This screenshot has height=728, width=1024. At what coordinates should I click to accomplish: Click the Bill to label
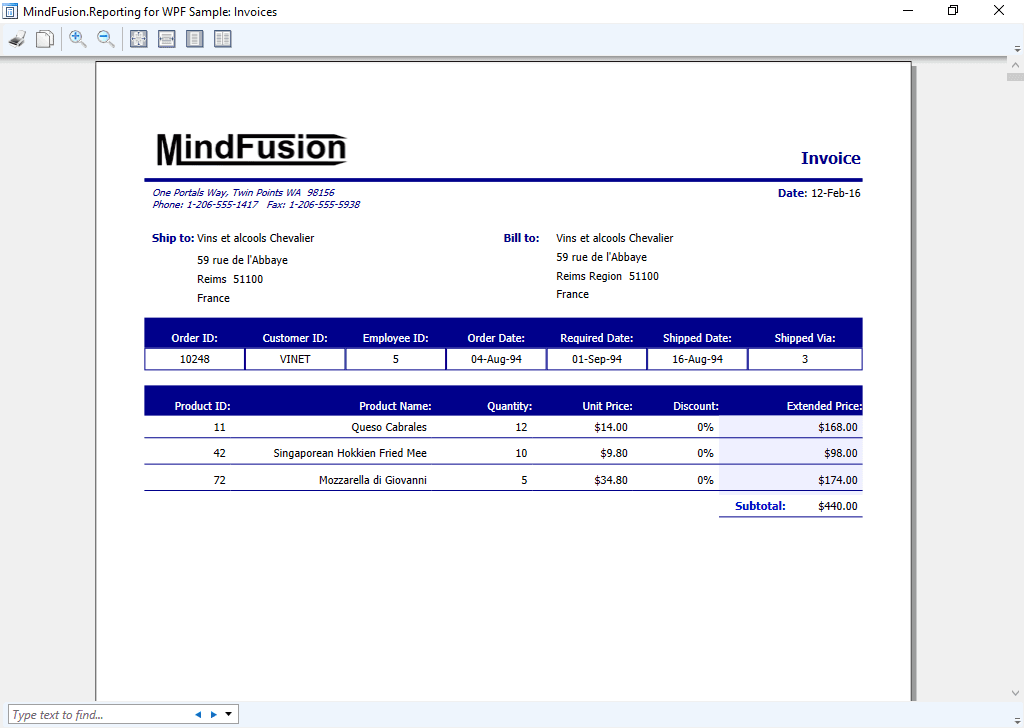click(521, 238)
